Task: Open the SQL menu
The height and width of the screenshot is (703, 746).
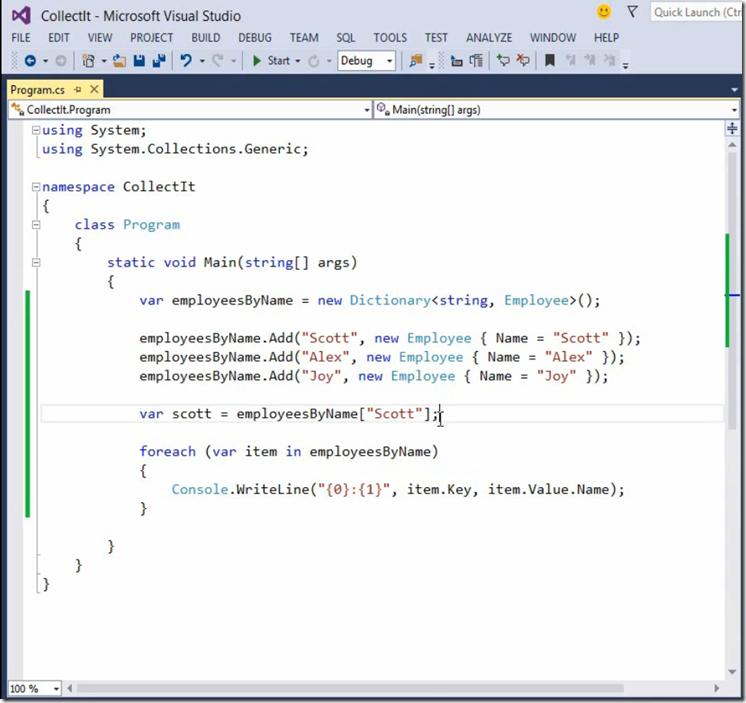Action: click(x=346, y=38)
